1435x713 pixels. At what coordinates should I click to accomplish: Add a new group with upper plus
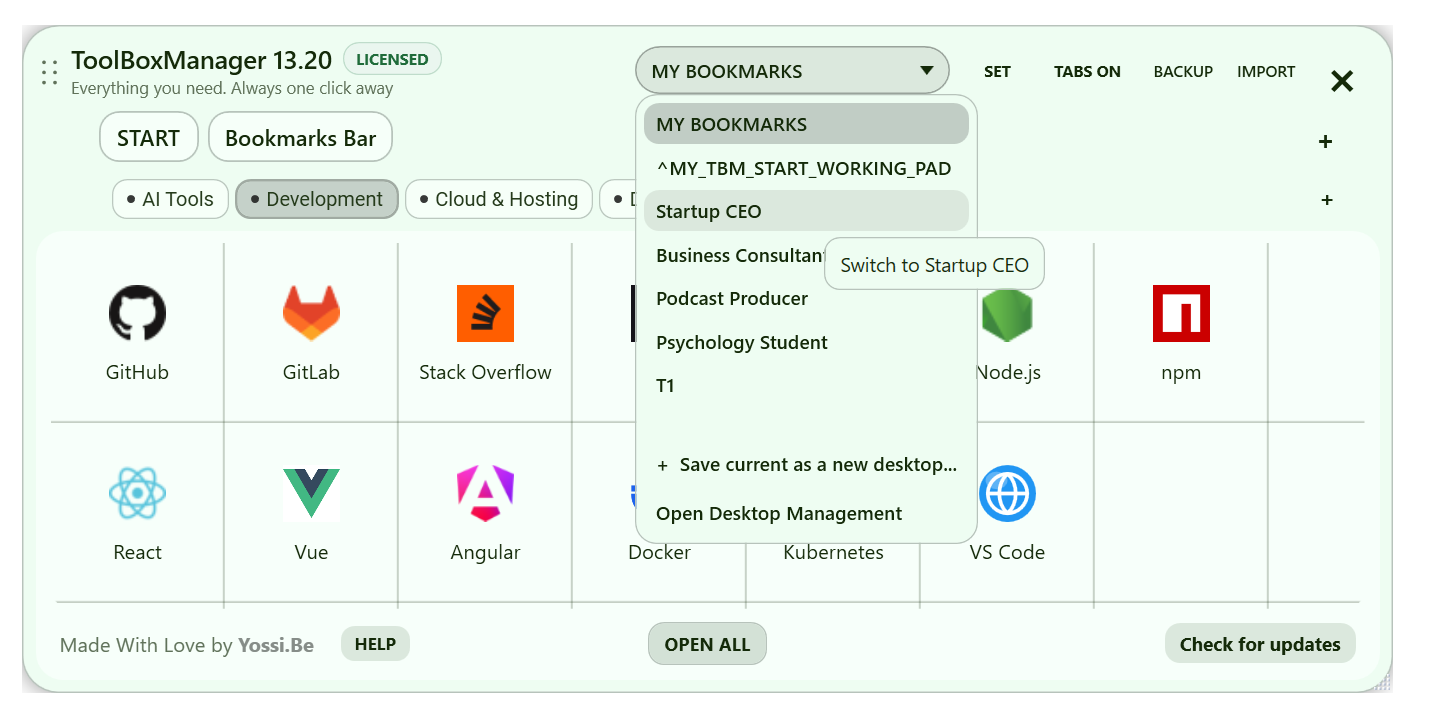1325,142
